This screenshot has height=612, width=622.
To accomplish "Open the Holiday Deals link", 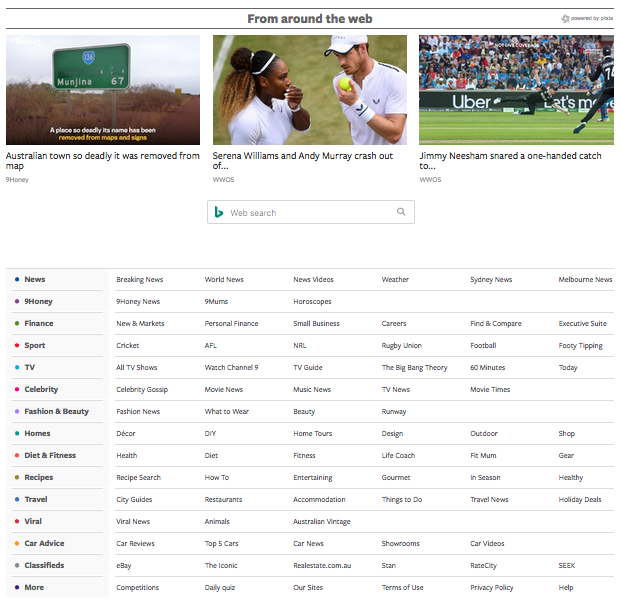I will click(580, 500).
